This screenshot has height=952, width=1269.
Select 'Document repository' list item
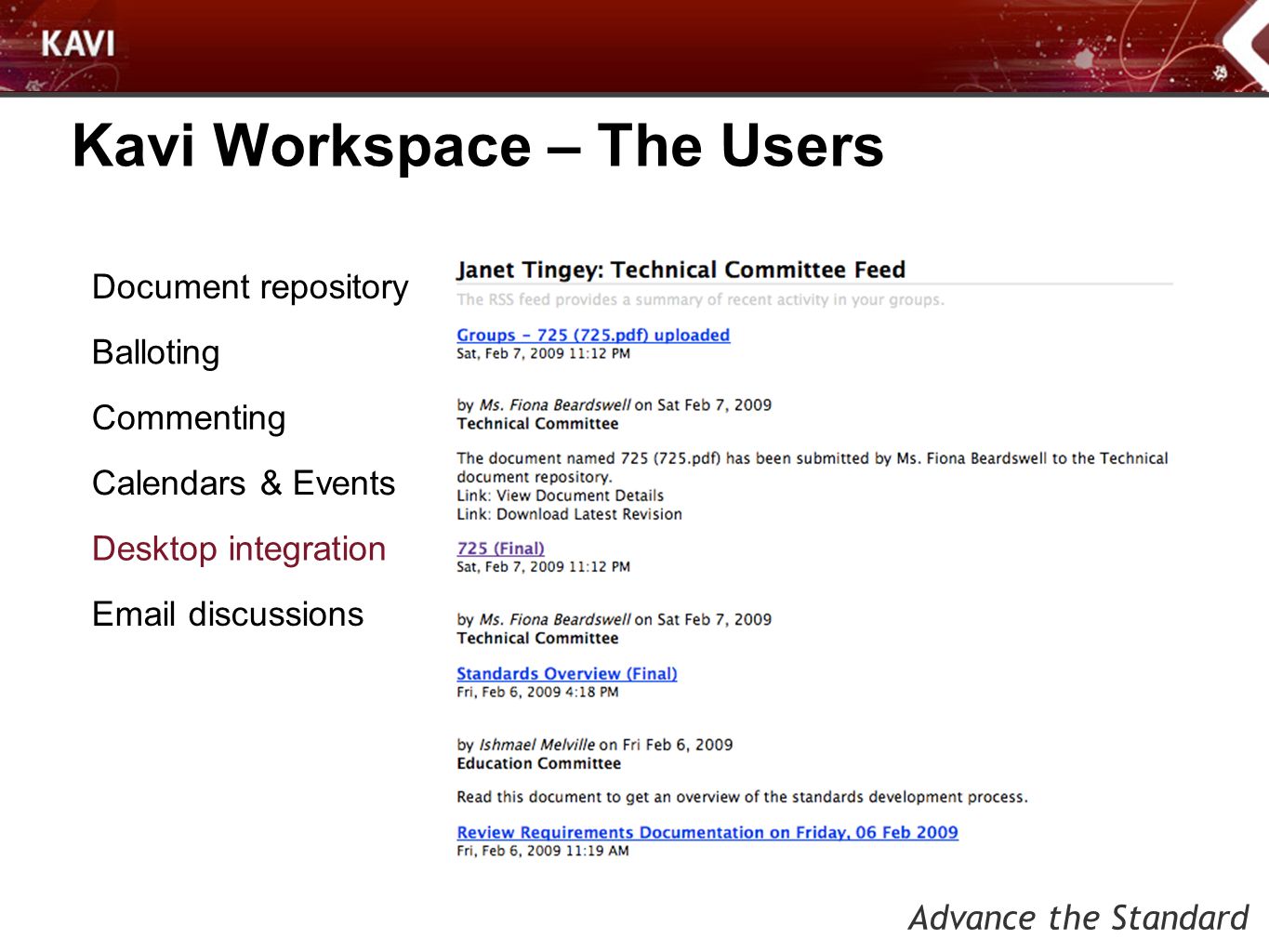pyautogui.click(x=250, y=287)
